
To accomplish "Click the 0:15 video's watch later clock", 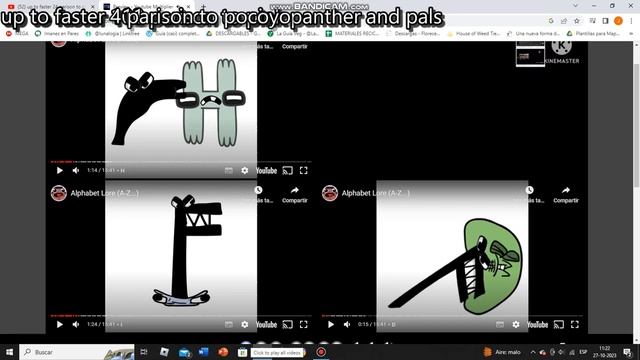I will click(529, 190).
